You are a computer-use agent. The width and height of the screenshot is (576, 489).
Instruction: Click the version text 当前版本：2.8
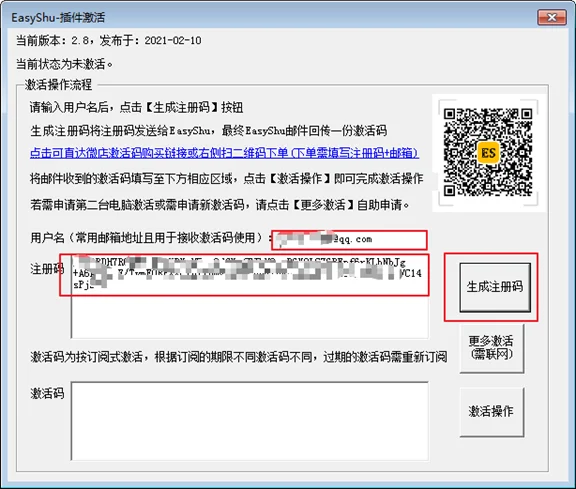pos(53,40)
